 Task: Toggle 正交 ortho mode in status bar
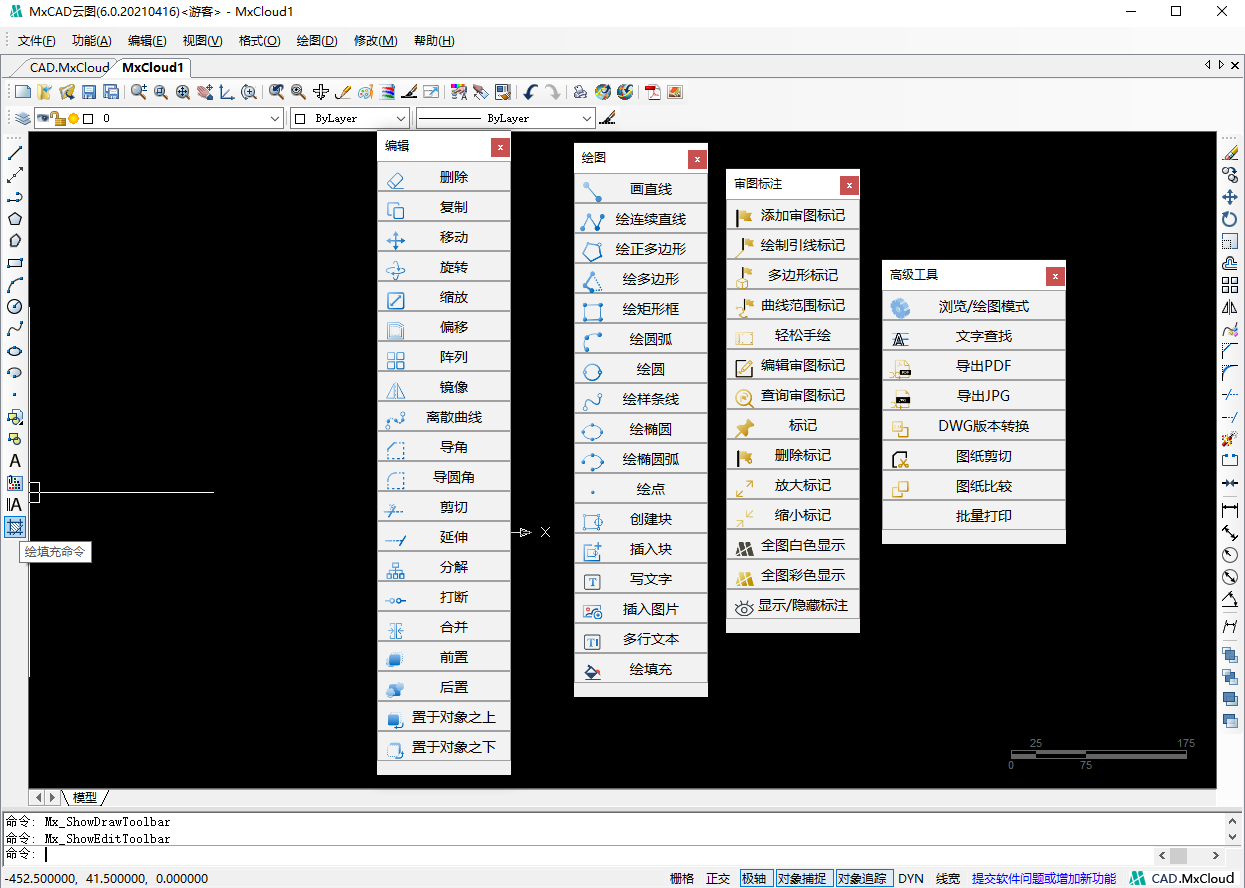(x=718, y=878)
